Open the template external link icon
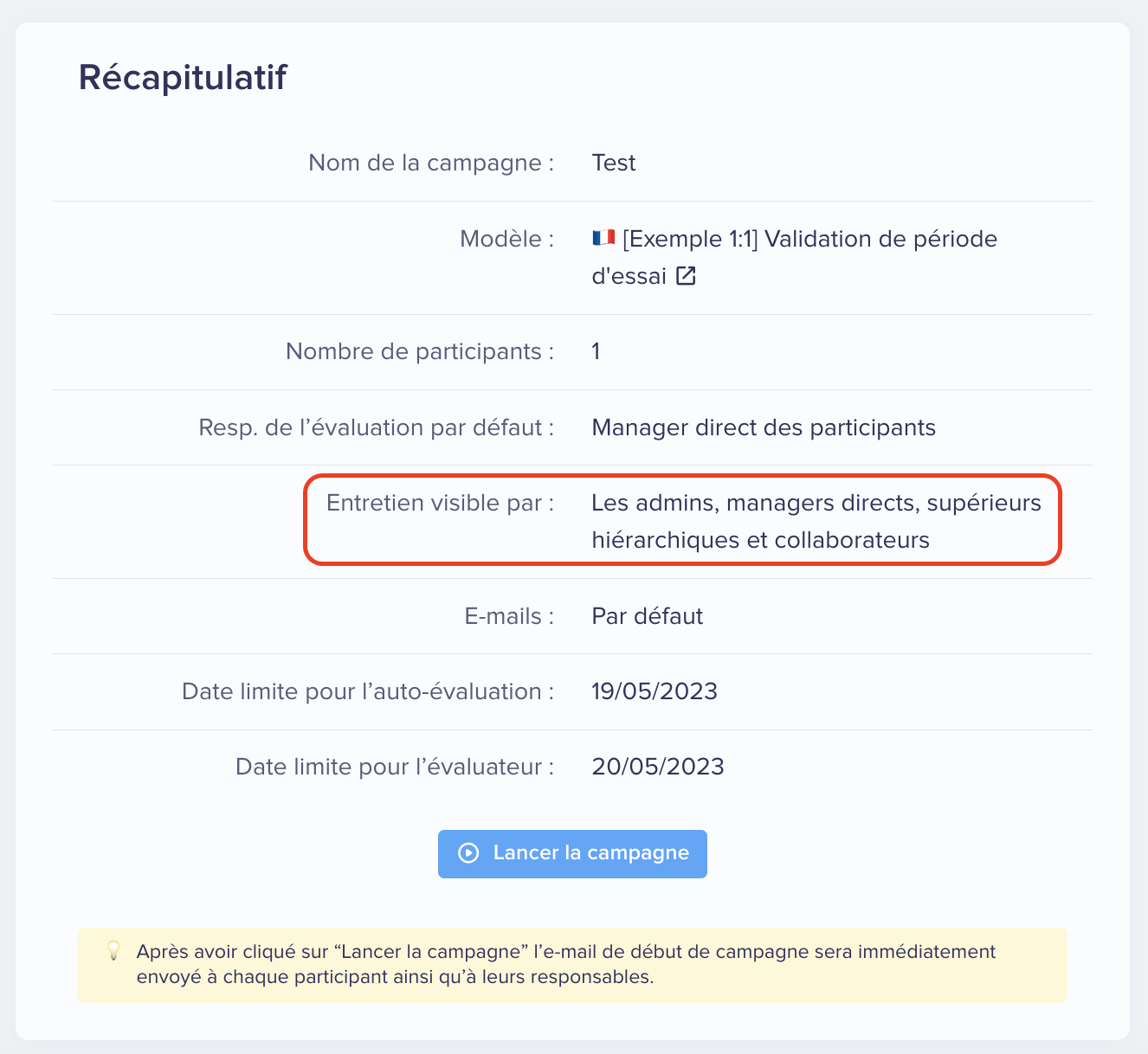Image resolution: width=1148 pixels, height=1054 pixels. click(x=686, y=276)
